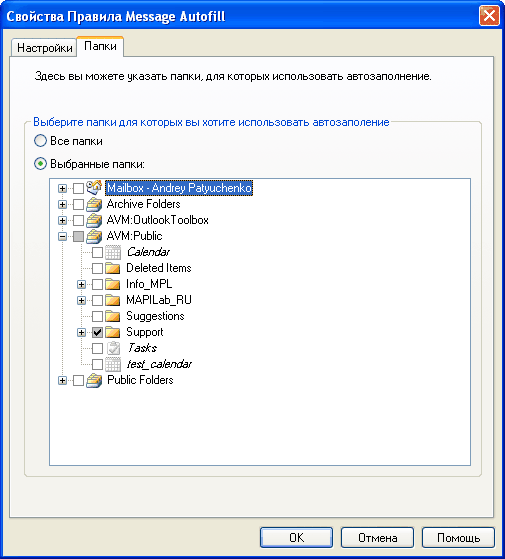Click the AVM:OutlookToolbox store icon

[x=94, y=220]
